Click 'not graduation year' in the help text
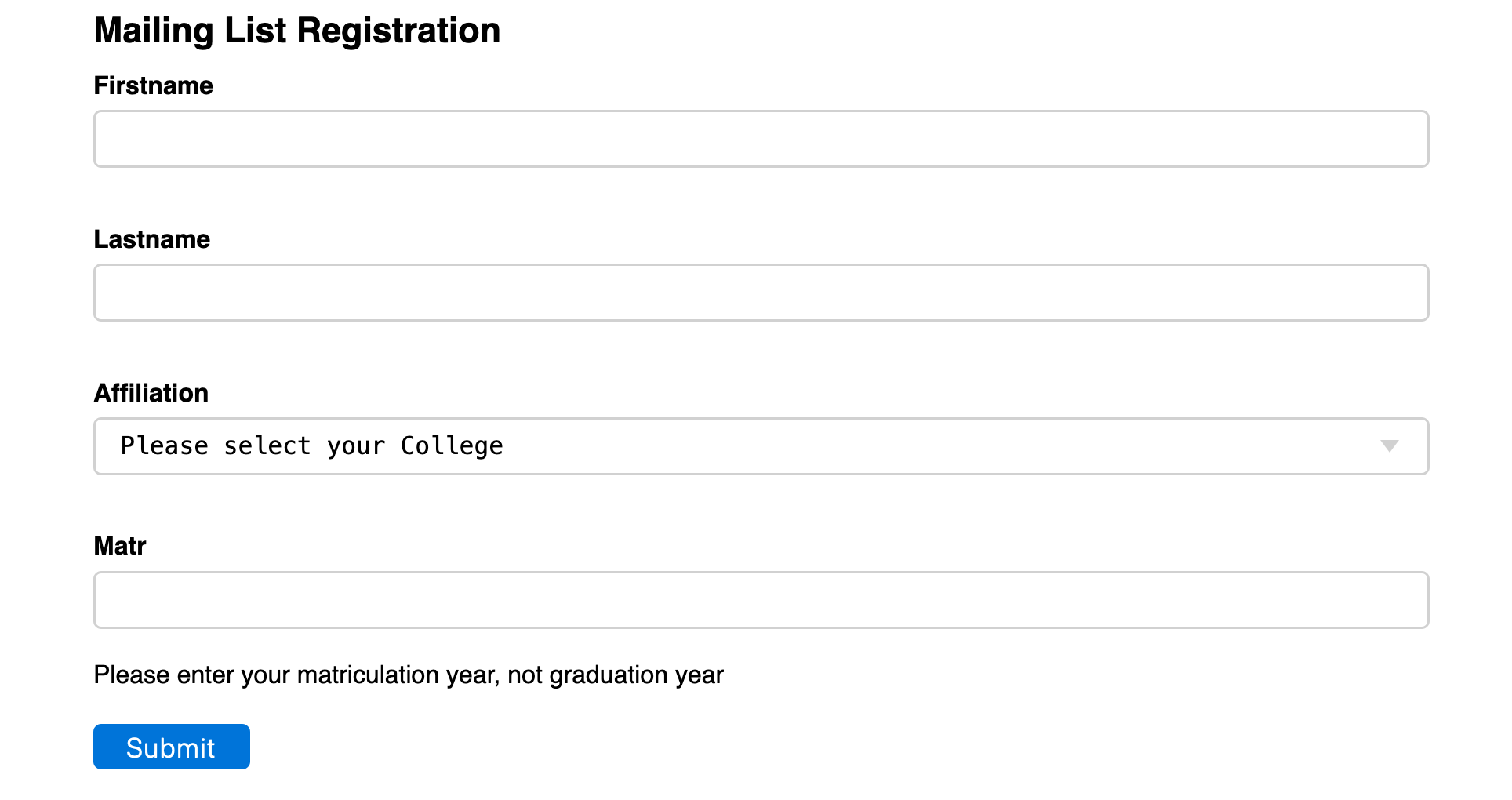 coord(616,675)
